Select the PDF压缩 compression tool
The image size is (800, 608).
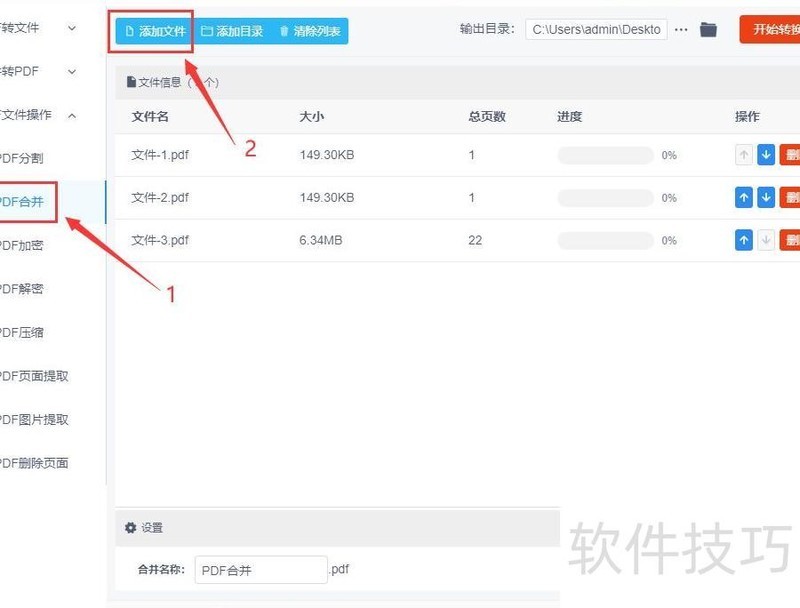[x=20, y=332]
